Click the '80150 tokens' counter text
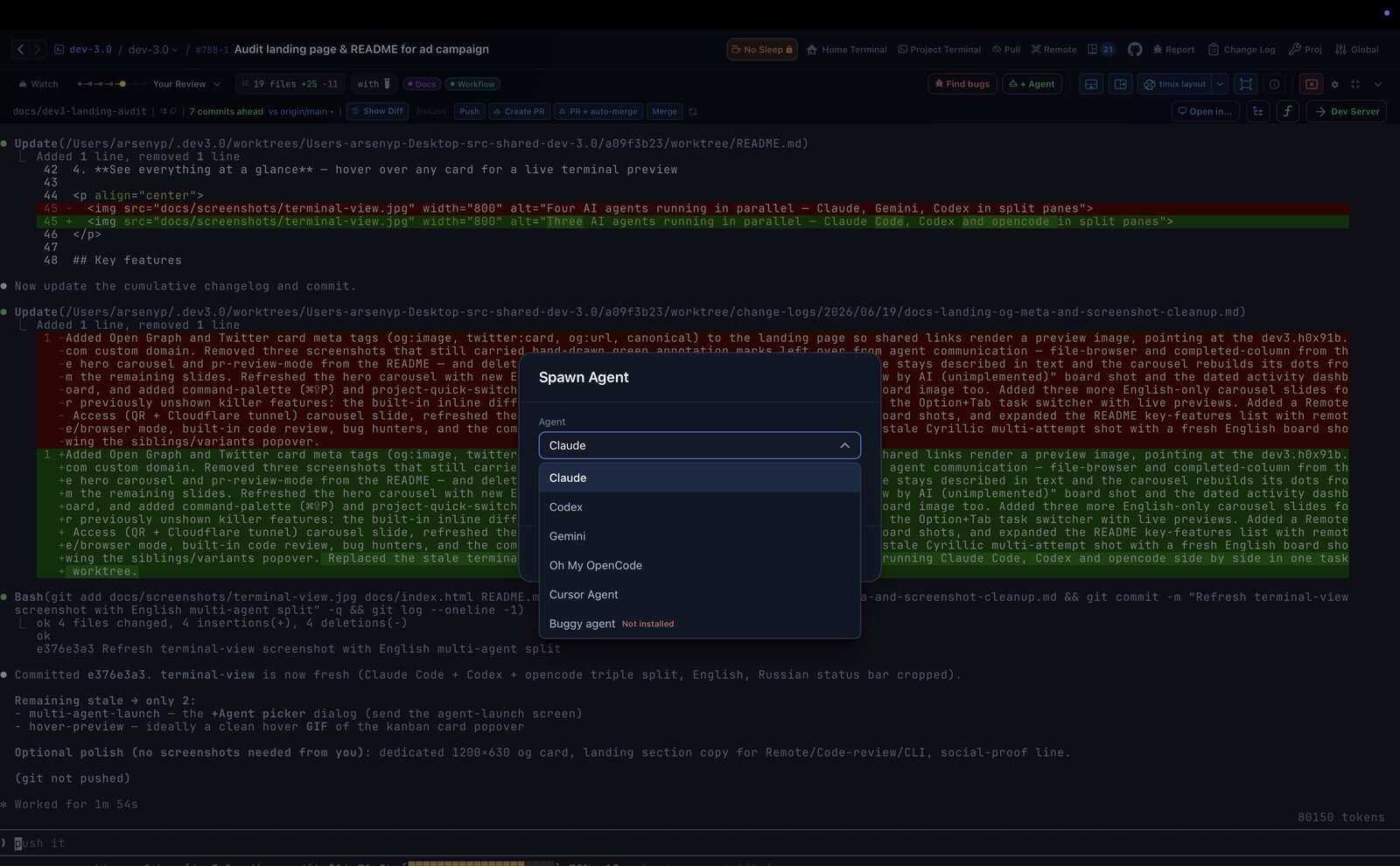 coord(1340,817)
